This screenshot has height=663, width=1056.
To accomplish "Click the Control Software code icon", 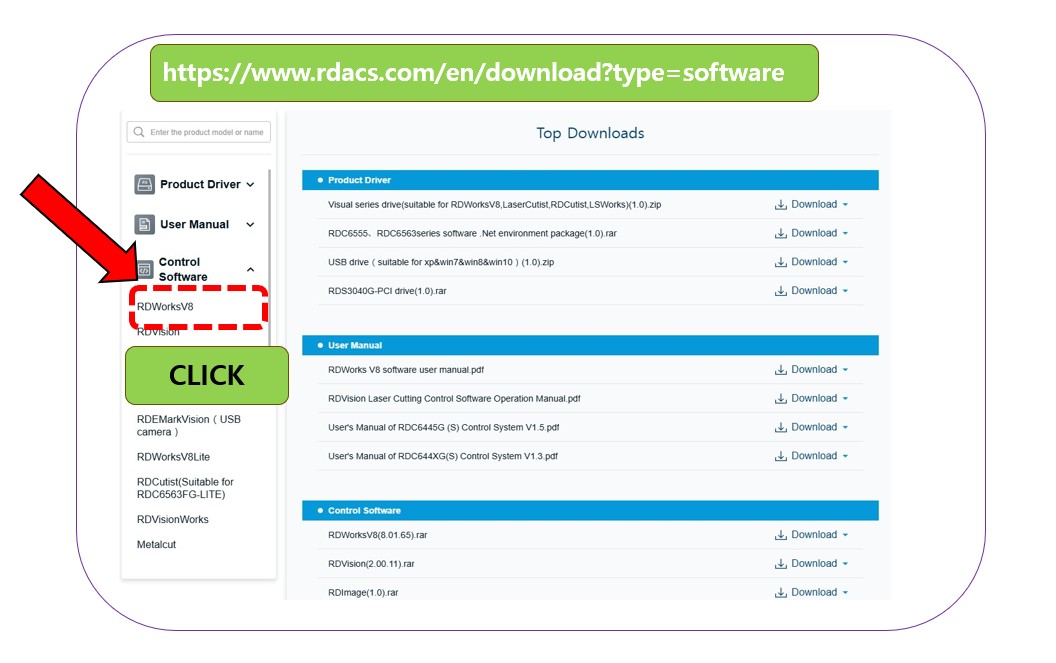I will pos(144,270).
